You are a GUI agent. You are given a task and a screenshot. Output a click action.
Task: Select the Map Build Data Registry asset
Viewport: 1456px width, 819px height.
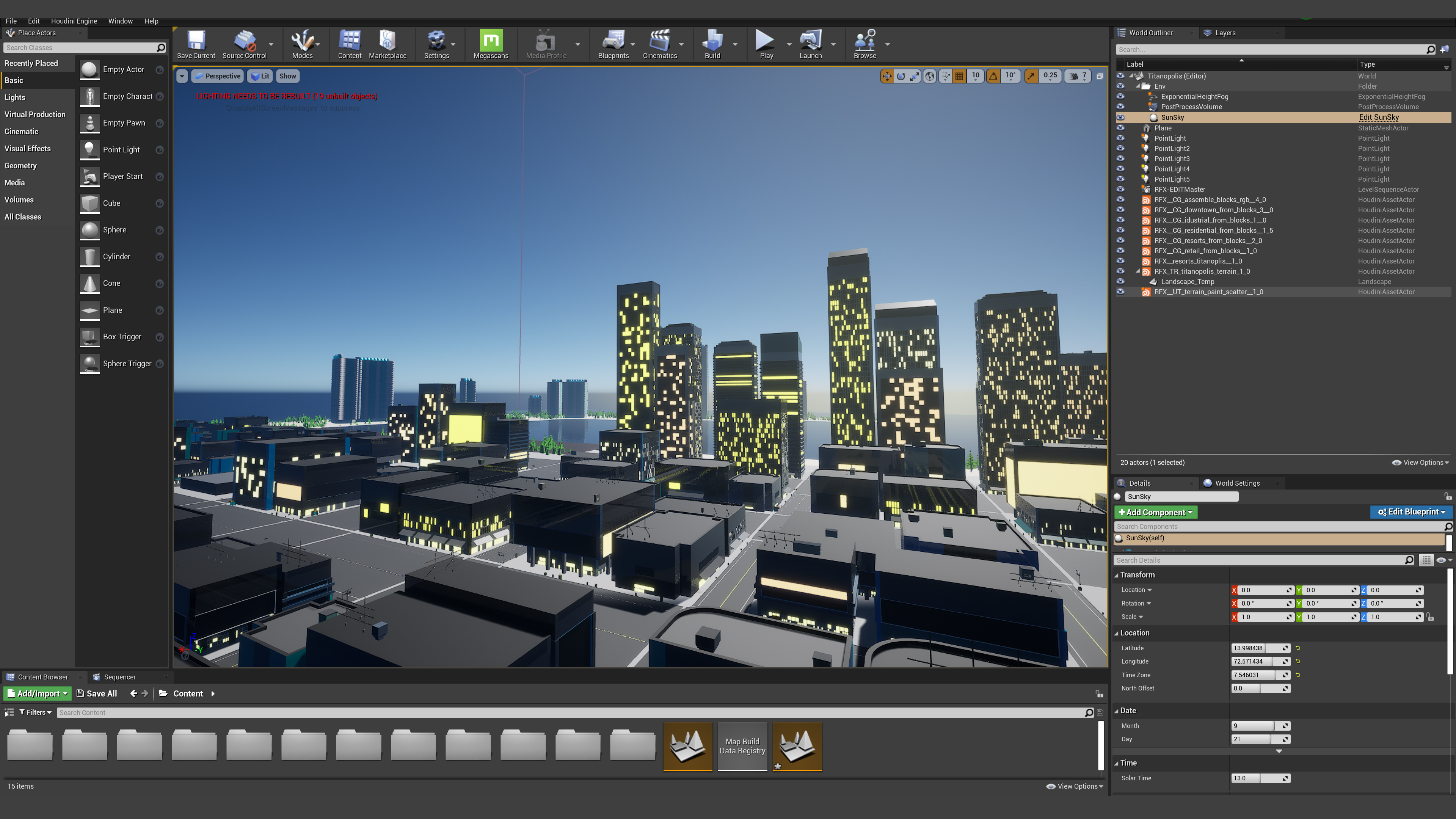[742, 746]
